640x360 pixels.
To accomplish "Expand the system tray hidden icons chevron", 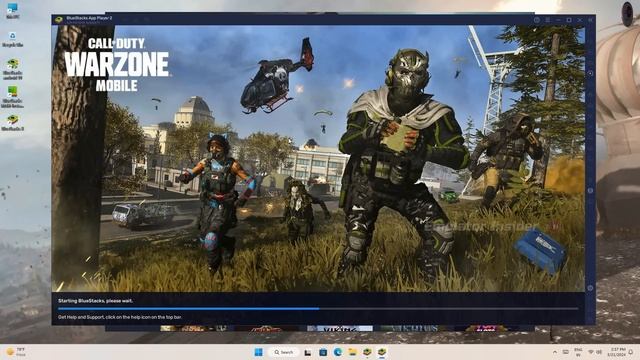I will [x=555, y=352].
